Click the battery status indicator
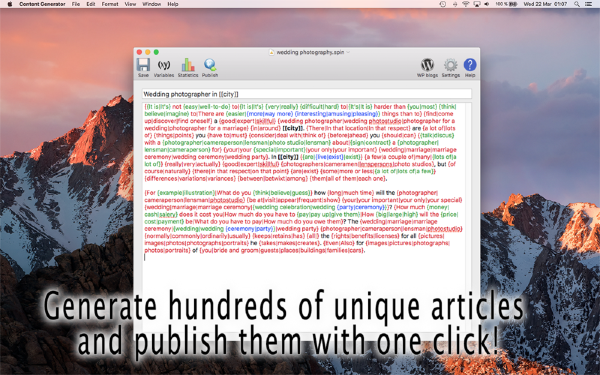 click(x=507, y=4)
